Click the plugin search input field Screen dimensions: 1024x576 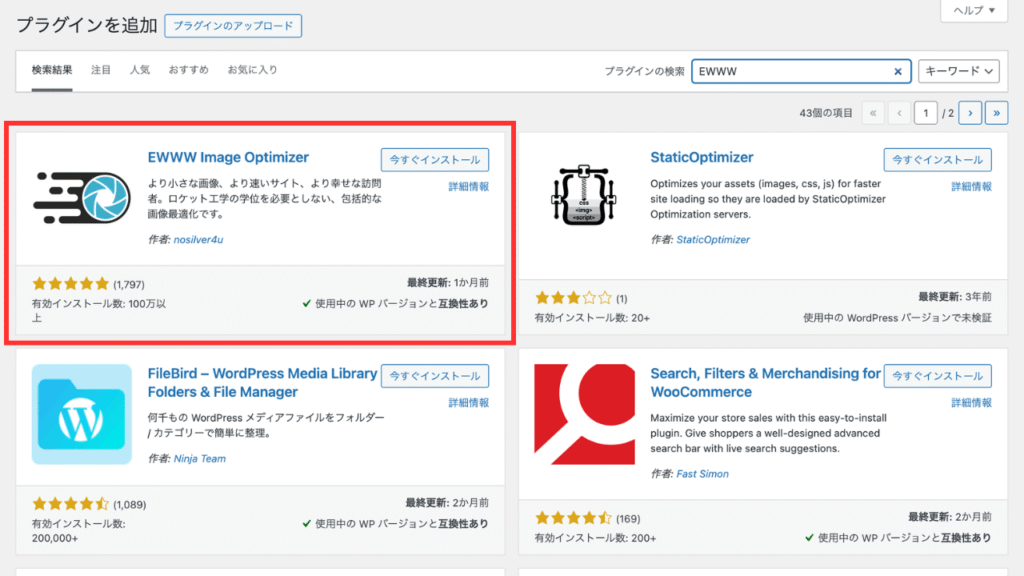click(x=790, y=72)
